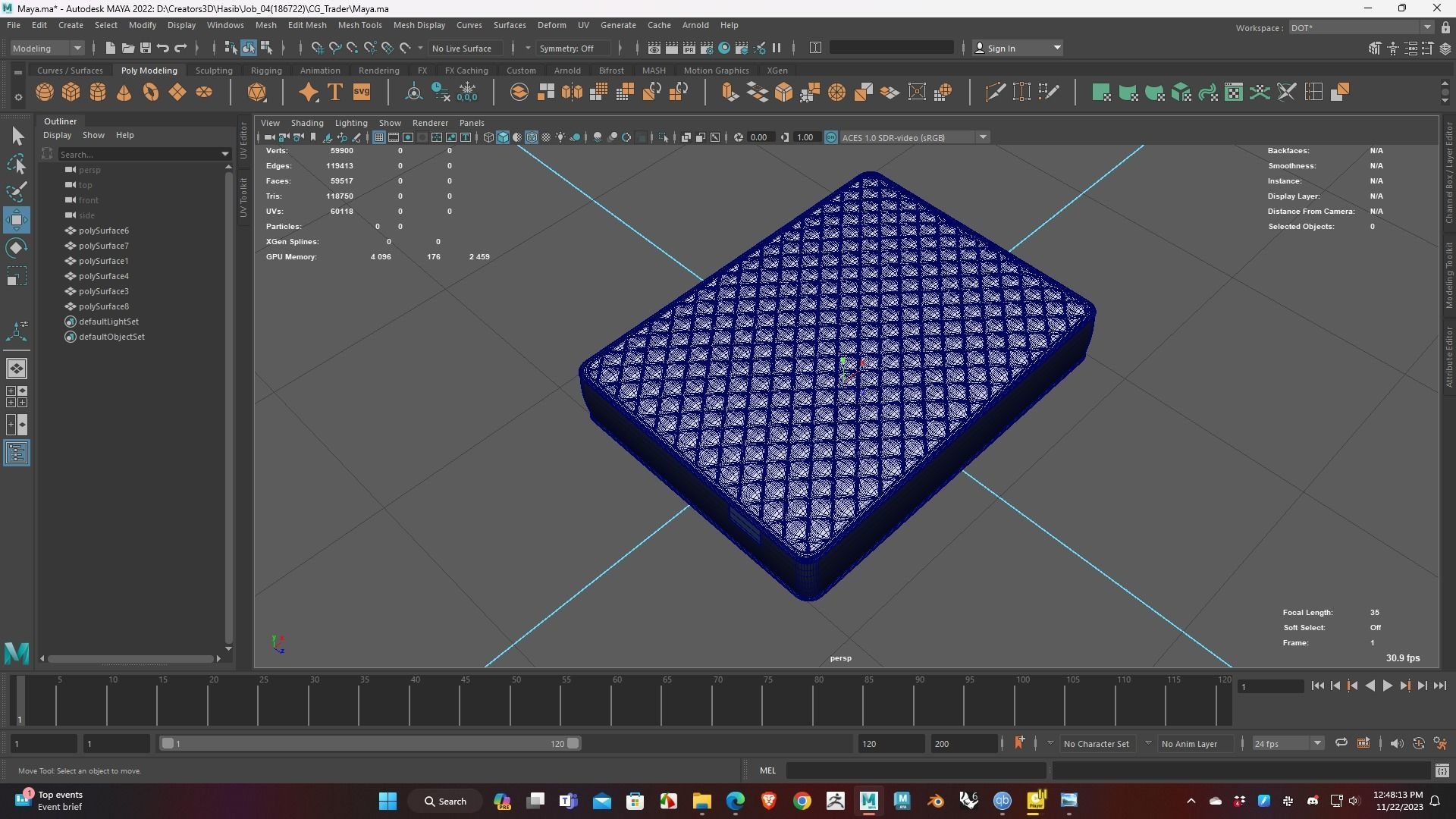This screenshot has width=1456, height=819.
Task: Open ACES SDR-video view transform dropdown
Action: [x=914, y=137]
